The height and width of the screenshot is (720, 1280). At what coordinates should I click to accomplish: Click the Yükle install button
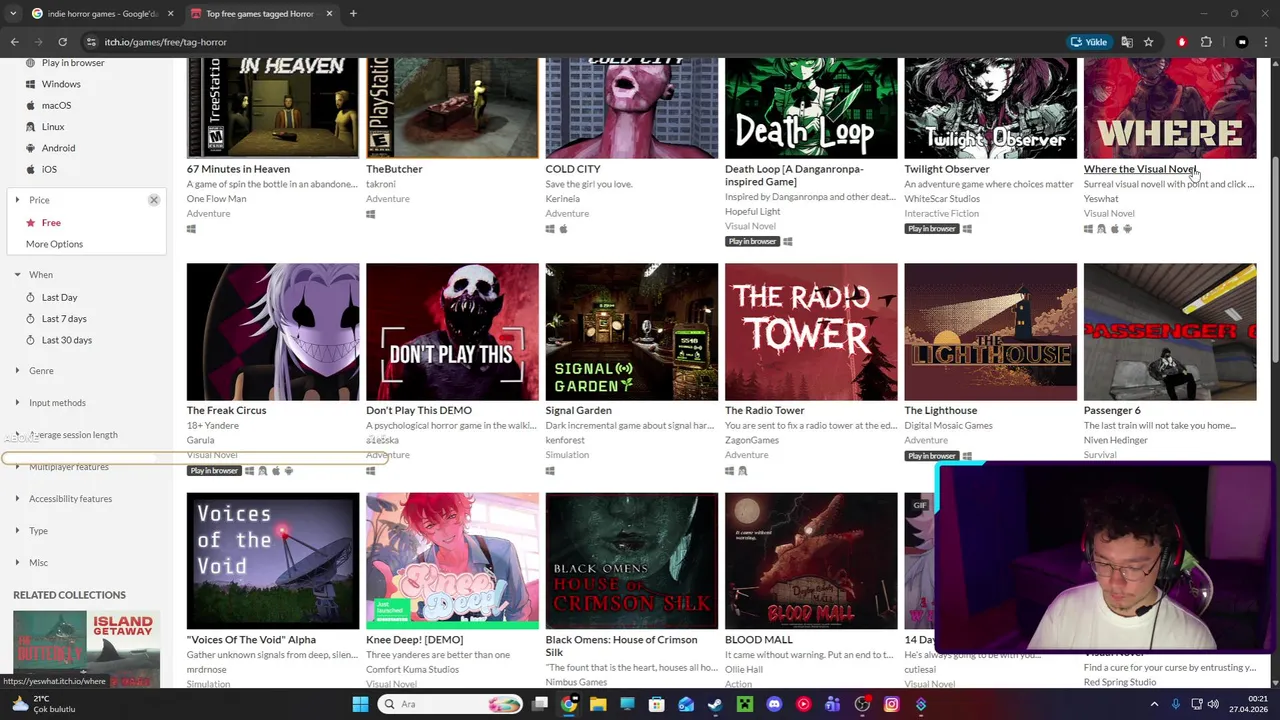pos(1088,42)
